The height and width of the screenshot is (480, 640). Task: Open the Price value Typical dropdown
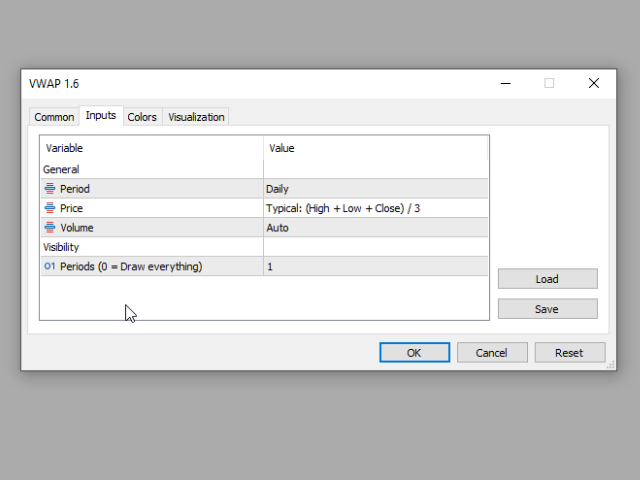[x=376, y=208]
